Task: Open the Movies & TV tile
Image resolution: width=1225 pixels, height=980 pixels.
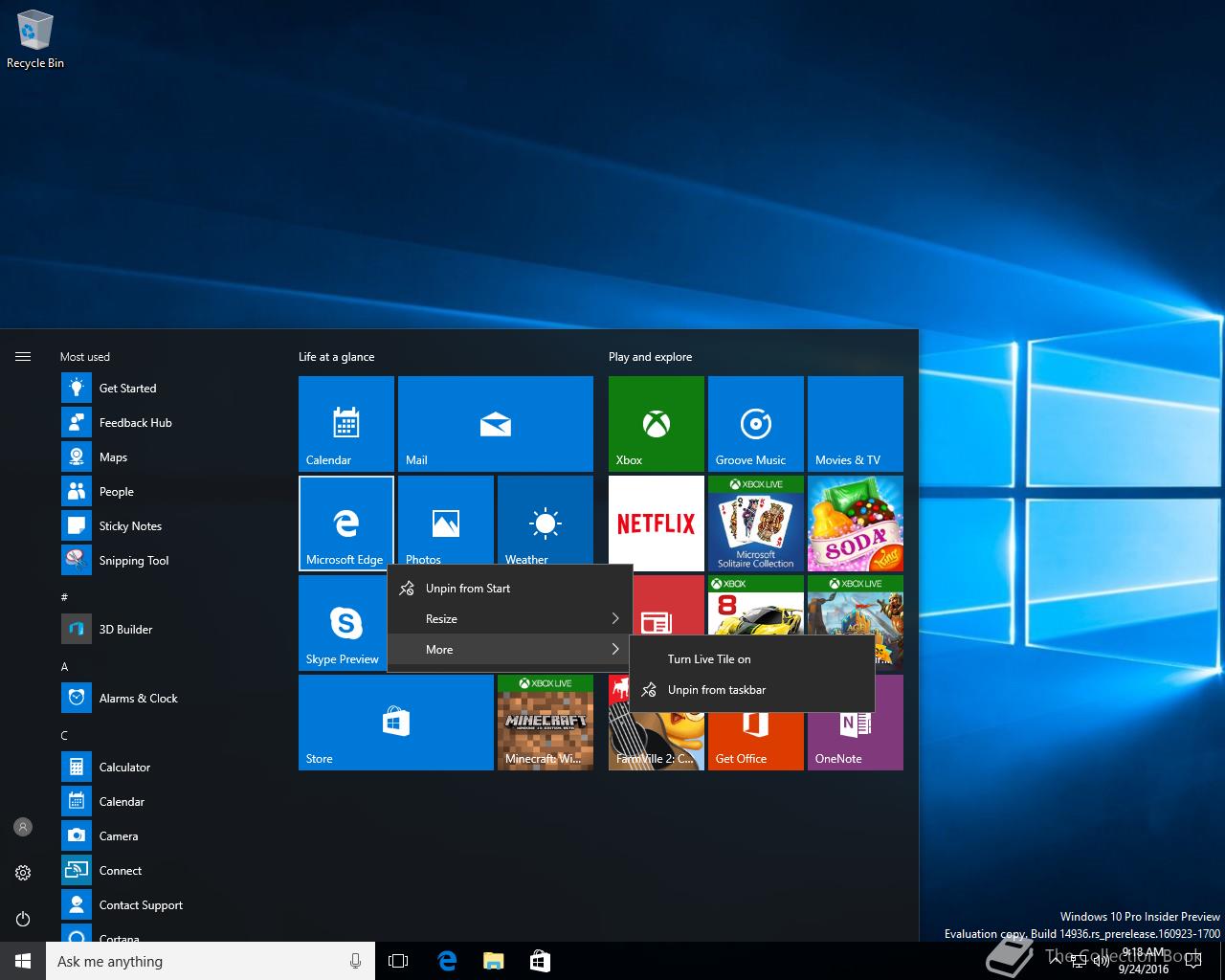Action: click(856, 424)
